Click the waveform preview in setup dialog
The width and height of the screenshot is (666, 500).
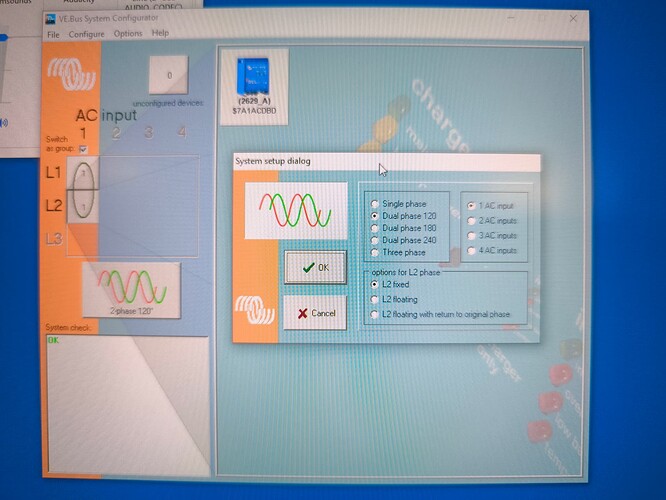pos(296,210)
